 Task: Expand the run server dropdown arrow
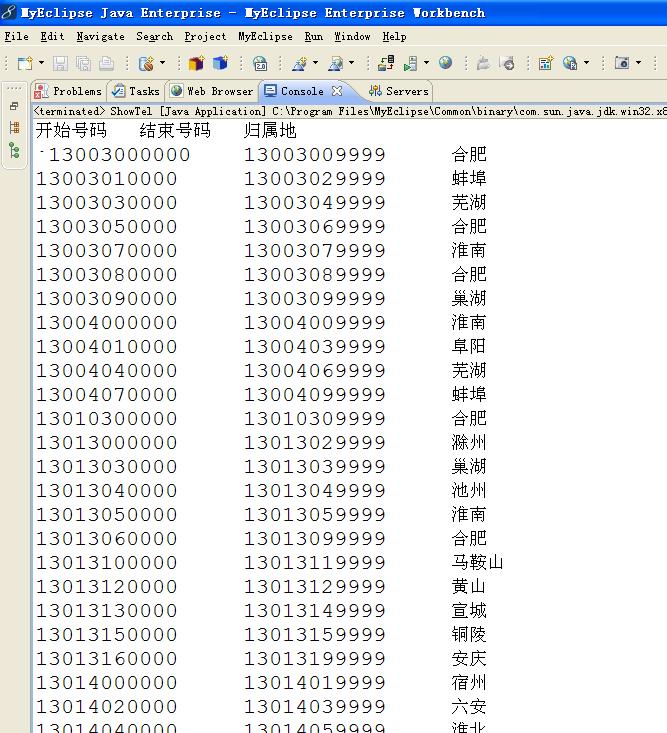click(426, 62)
